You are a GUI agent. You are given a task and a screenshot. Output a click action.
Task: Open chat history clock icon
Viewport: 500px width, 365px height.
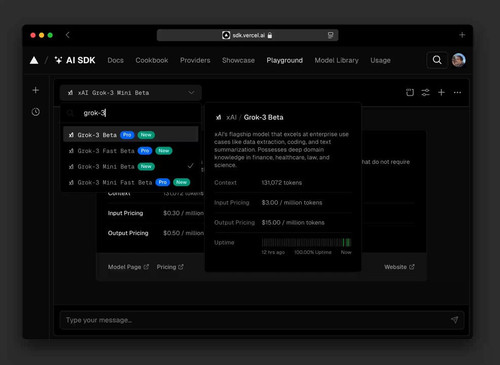tap(36, 112)
